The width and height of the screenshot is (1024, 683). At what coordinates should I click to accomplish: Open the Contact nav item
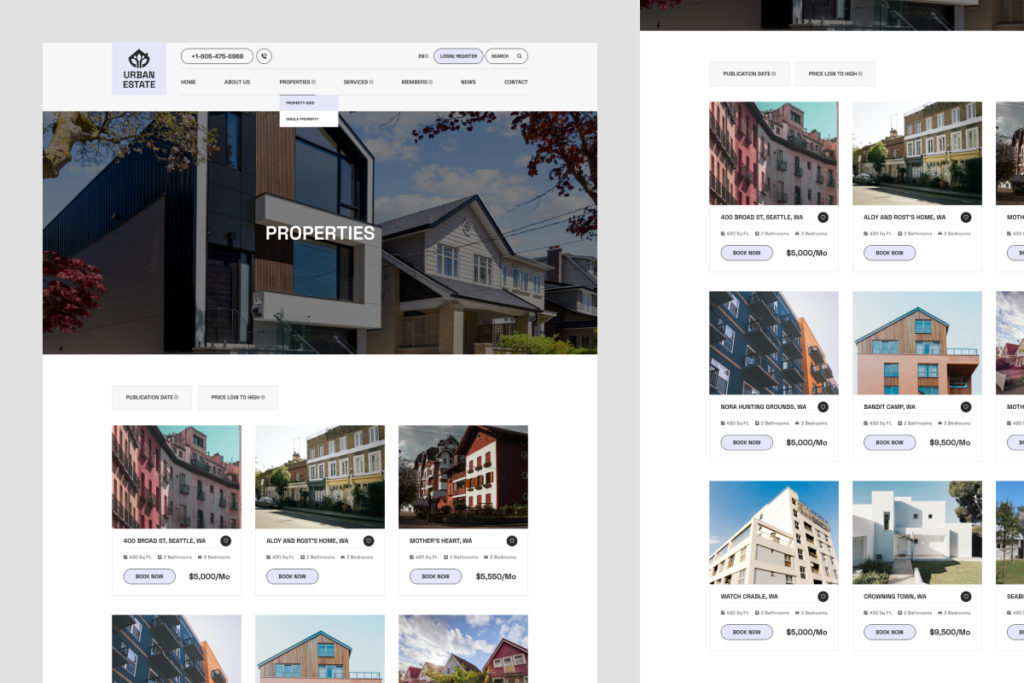(516, 82)
